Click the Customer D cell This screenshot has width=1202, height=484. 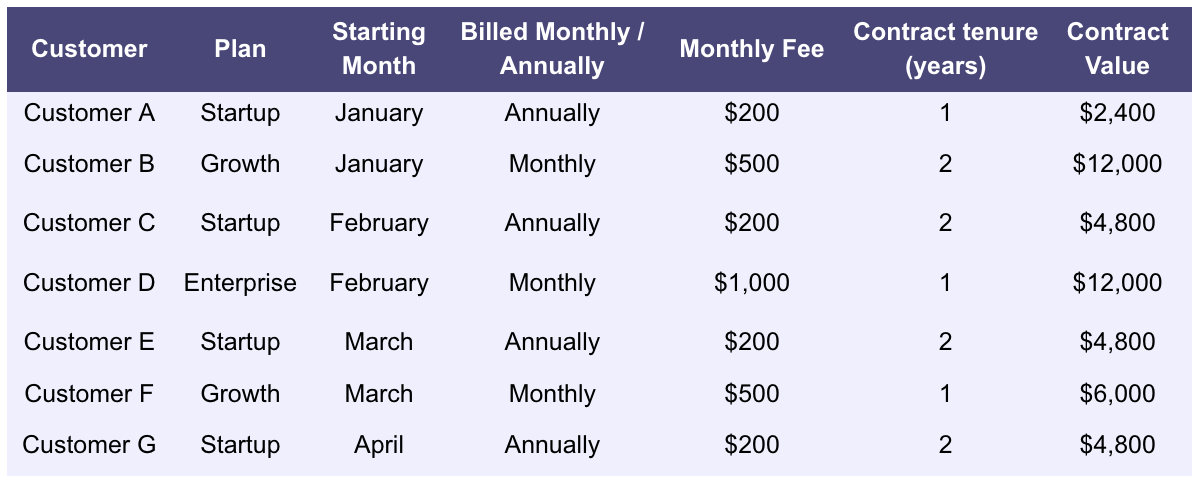pyautogui.click(x=89, y=283)
